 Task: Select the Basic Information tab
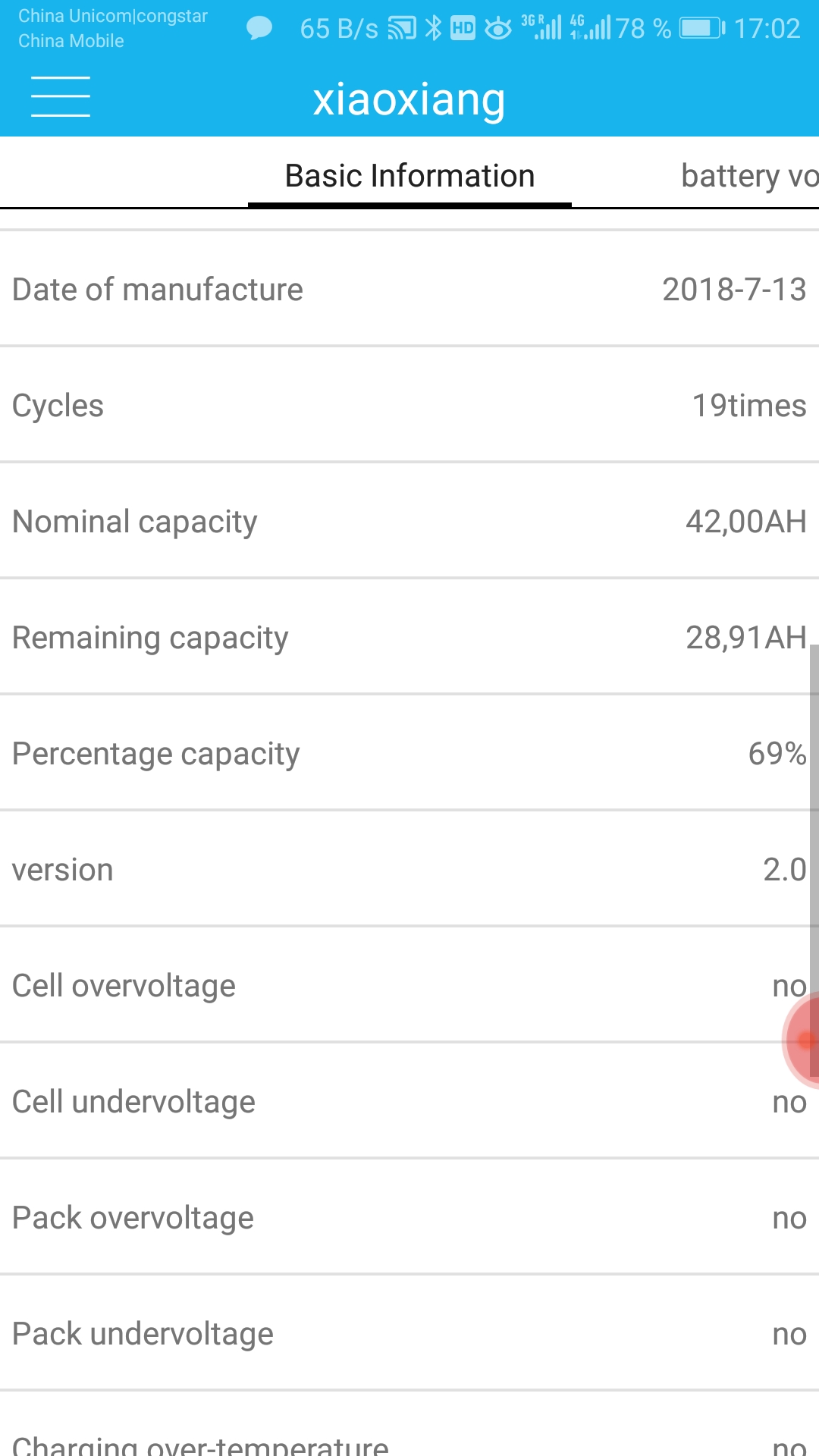(409, 177)
